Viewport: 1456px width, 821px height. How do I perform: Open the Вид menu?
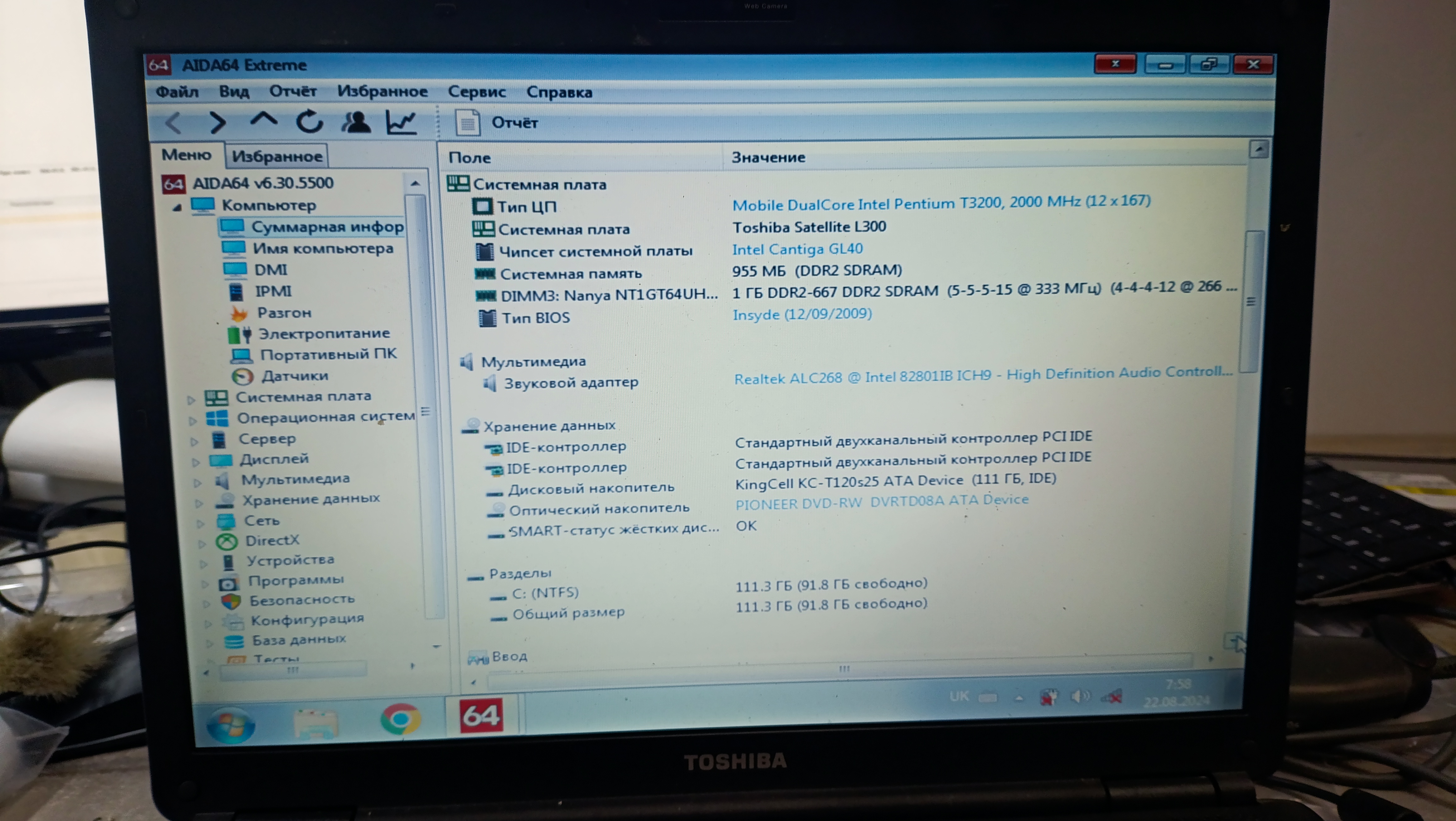click(234, 92)
